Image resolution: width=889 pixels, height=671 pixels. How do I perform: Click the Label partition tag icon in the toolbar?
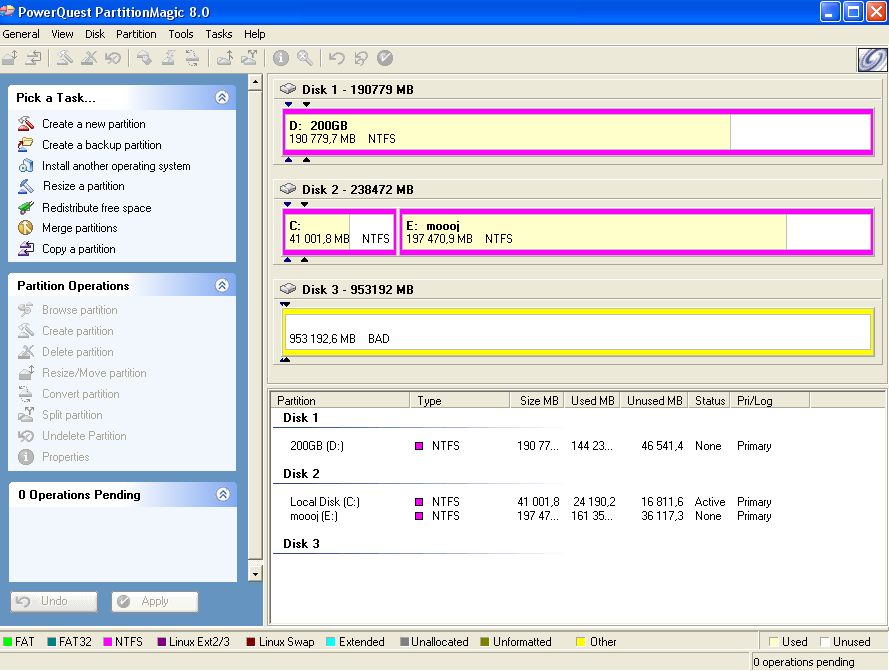tap(144, 58)
